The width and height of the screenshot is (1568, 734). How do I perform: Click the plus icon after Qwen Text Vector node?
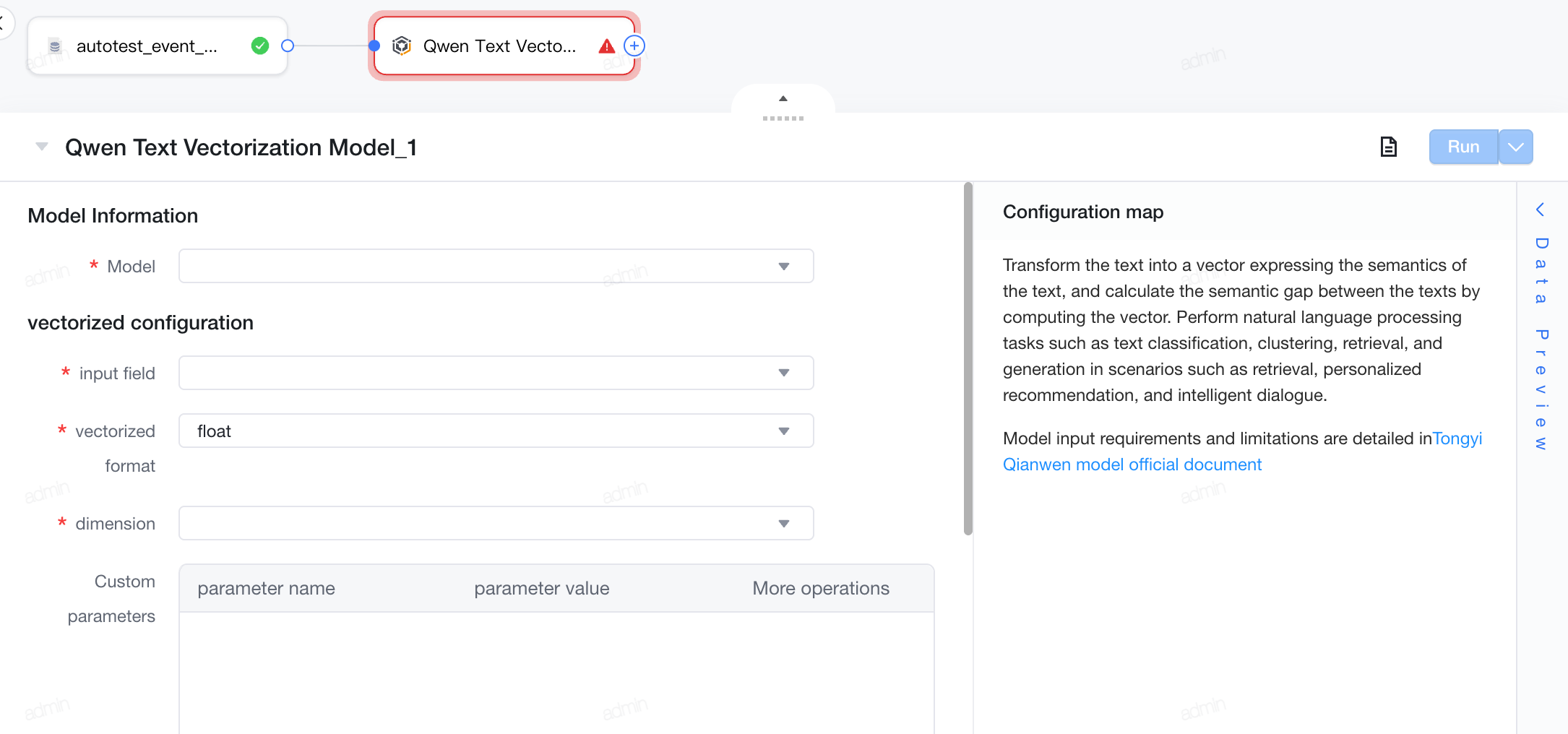[634, 46]
